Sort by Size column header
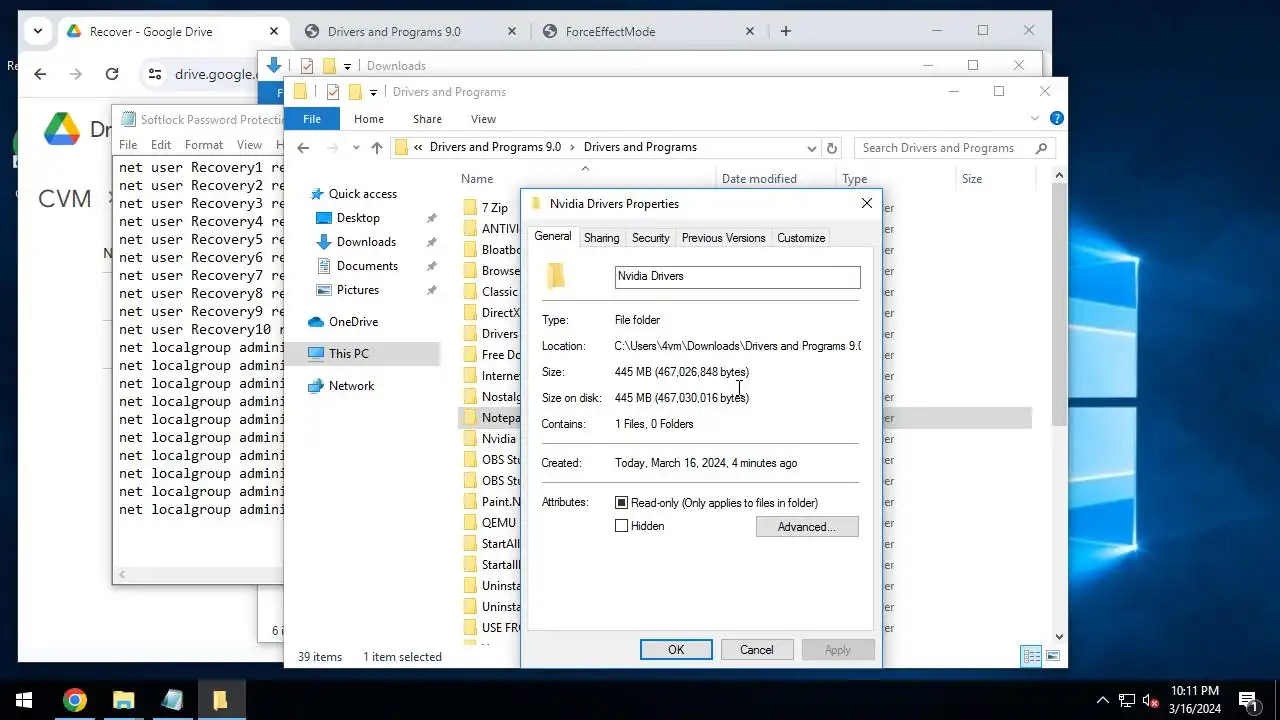Viewport: 1280px width, 720px height. click(972, 179)
